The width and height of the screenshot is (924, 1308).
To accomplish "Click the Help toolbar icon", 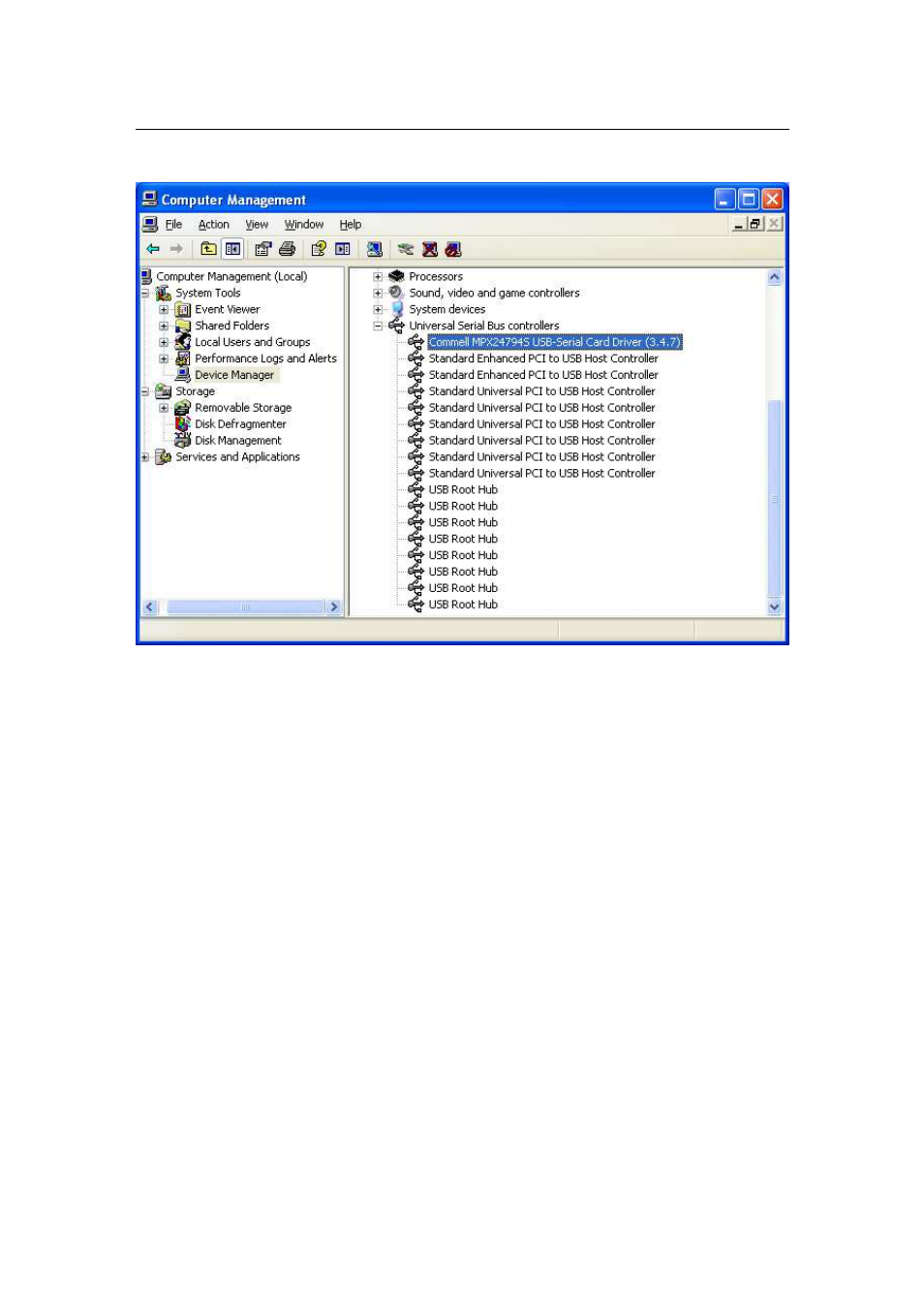I will tap(318, 249).
